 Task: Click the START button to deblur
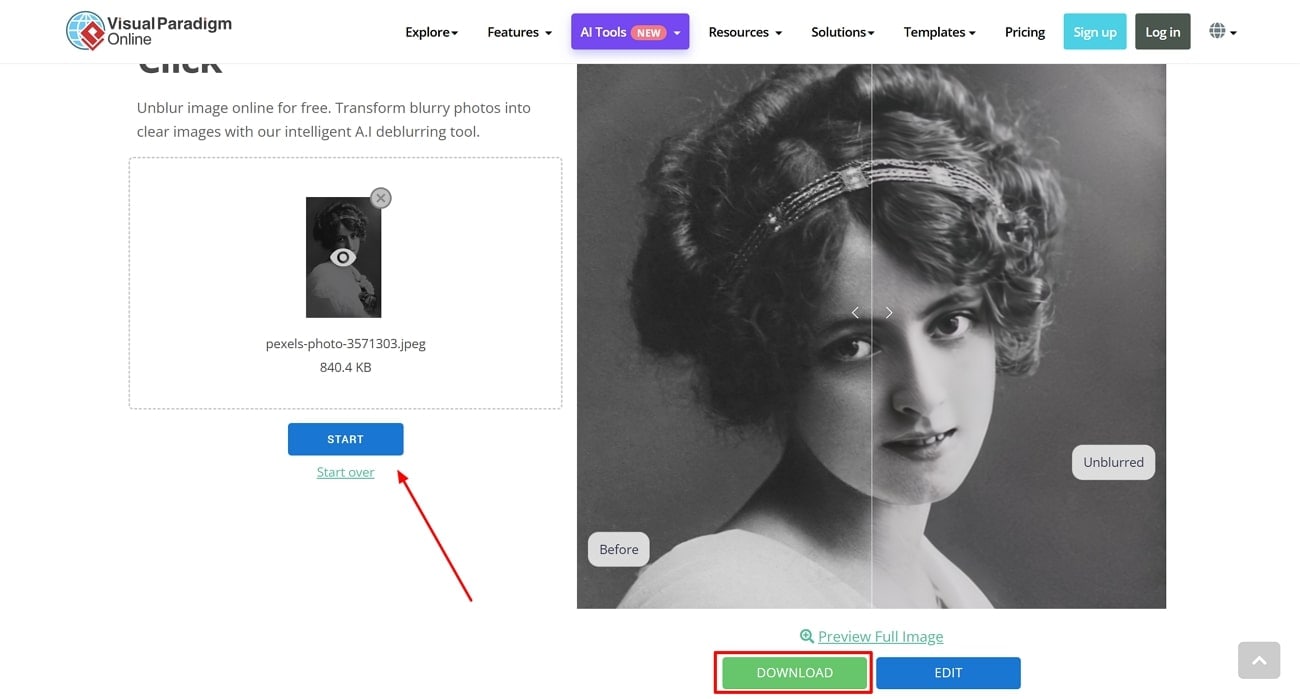345,438
